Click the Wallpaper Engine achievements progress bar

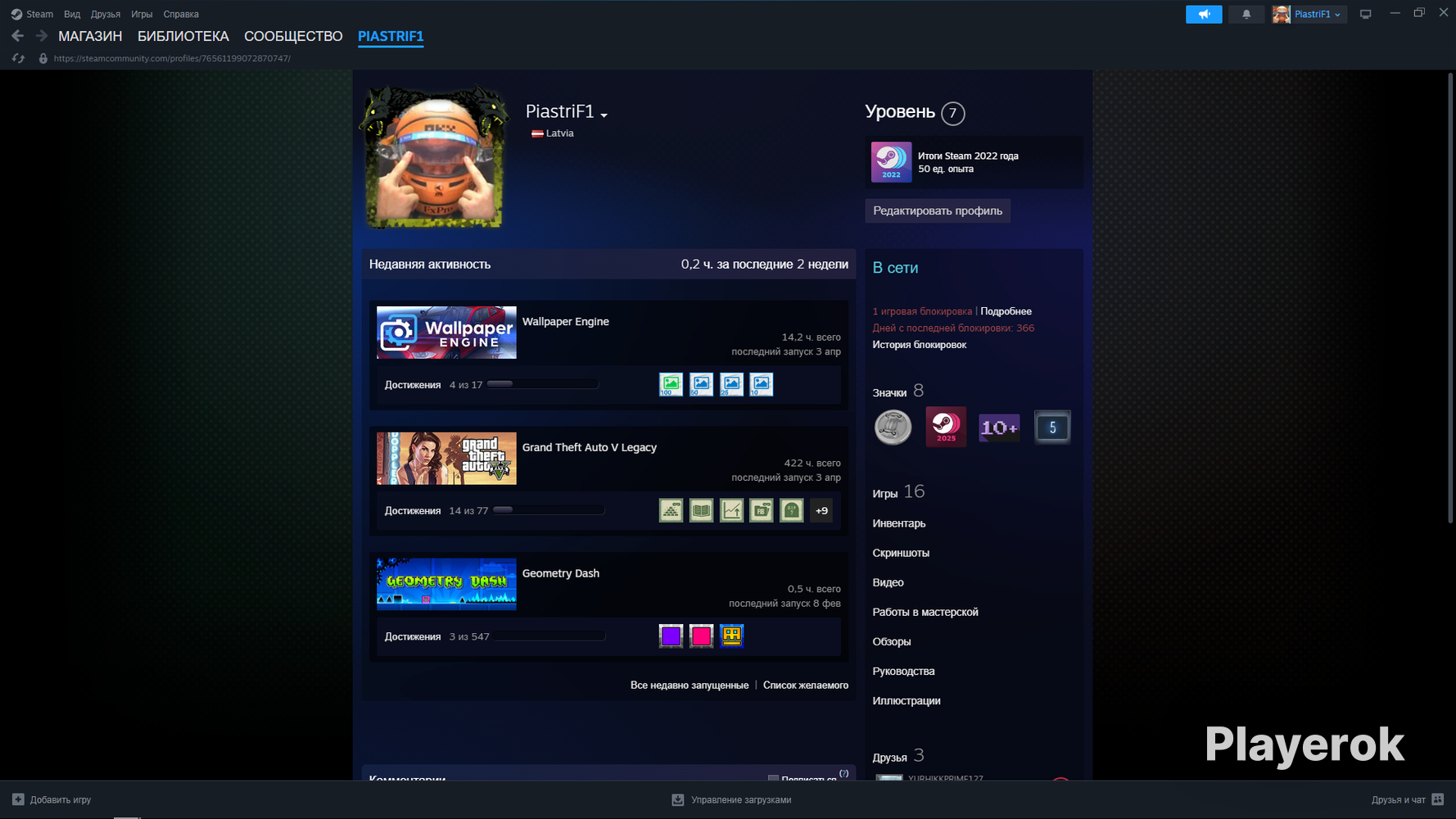[543, 384]
